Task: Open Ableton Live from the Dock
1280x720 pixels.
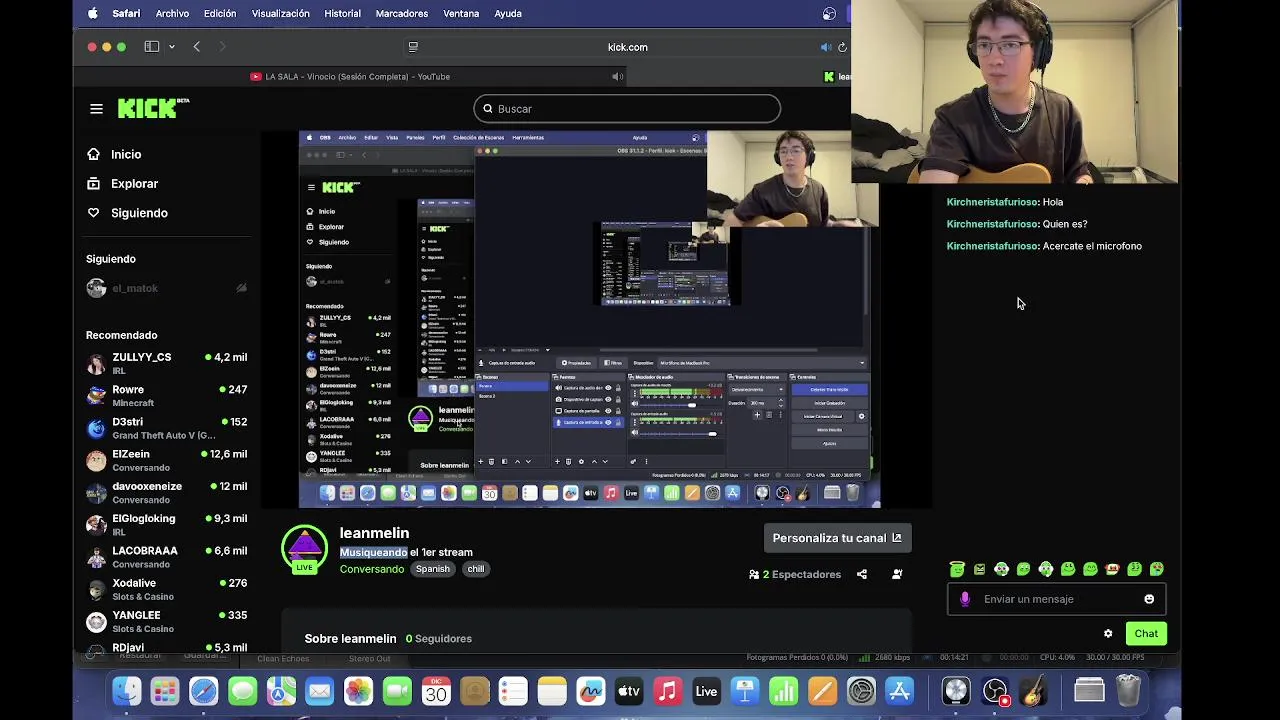Action: pyautogui.click(x=706, y=691)
